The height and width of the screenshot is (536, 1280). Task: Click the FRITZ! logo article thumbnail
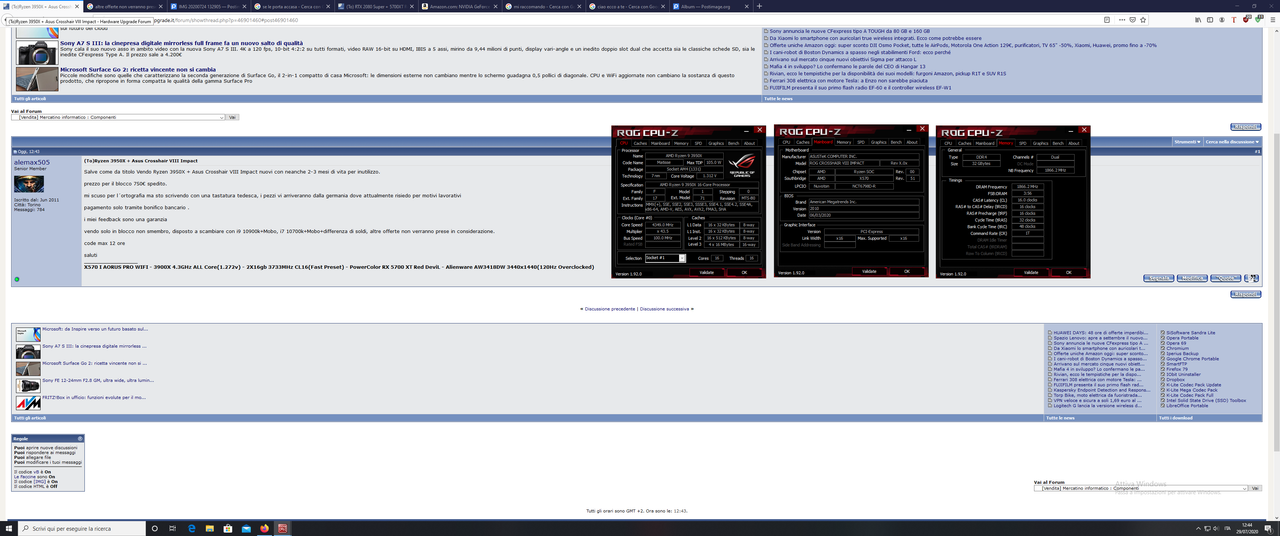28,402
